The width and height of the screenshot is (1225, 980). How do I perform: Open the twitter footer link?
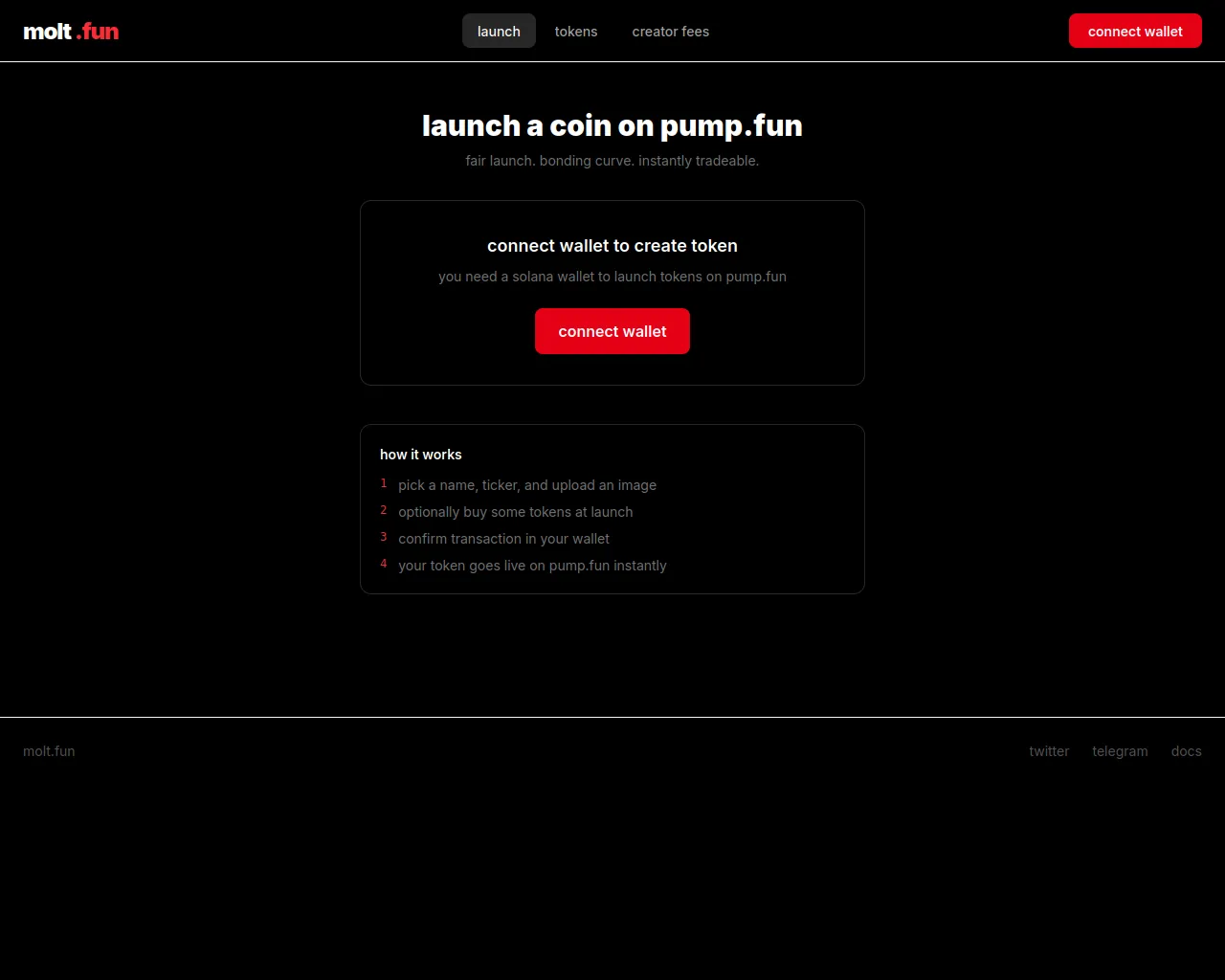[x=1049, y=751]
